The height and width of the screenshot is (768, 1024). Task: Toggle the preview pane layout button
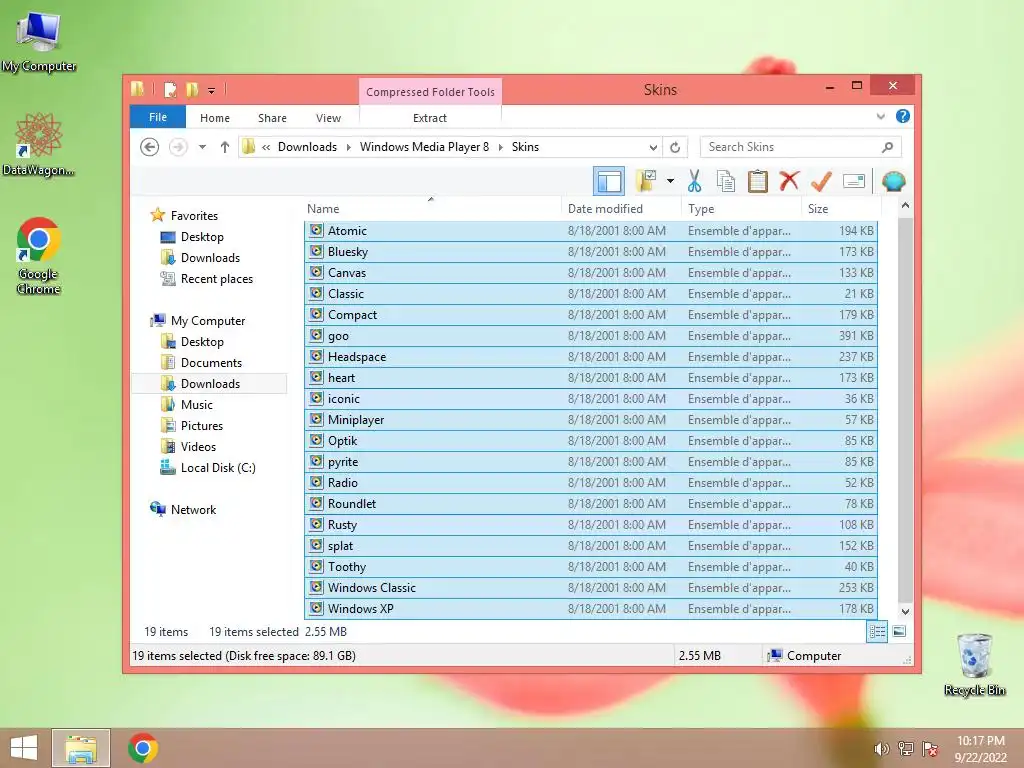click(609, 181)
